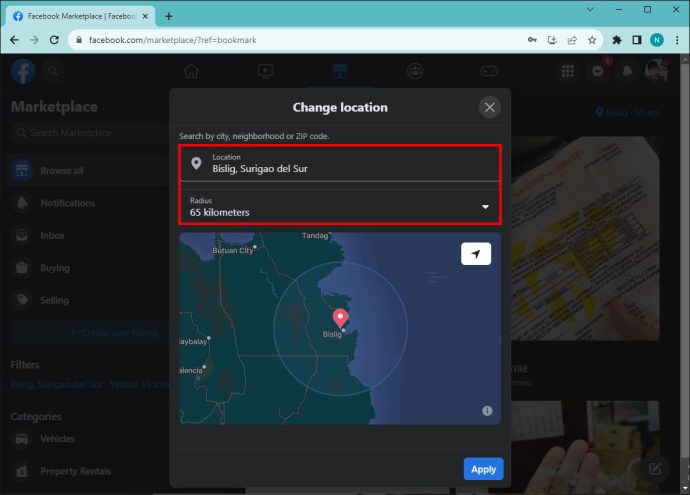This screenshot has width=690, height=495.
Task: Open the Chrome extensions puzzle icon
Action: pos(617,40)
